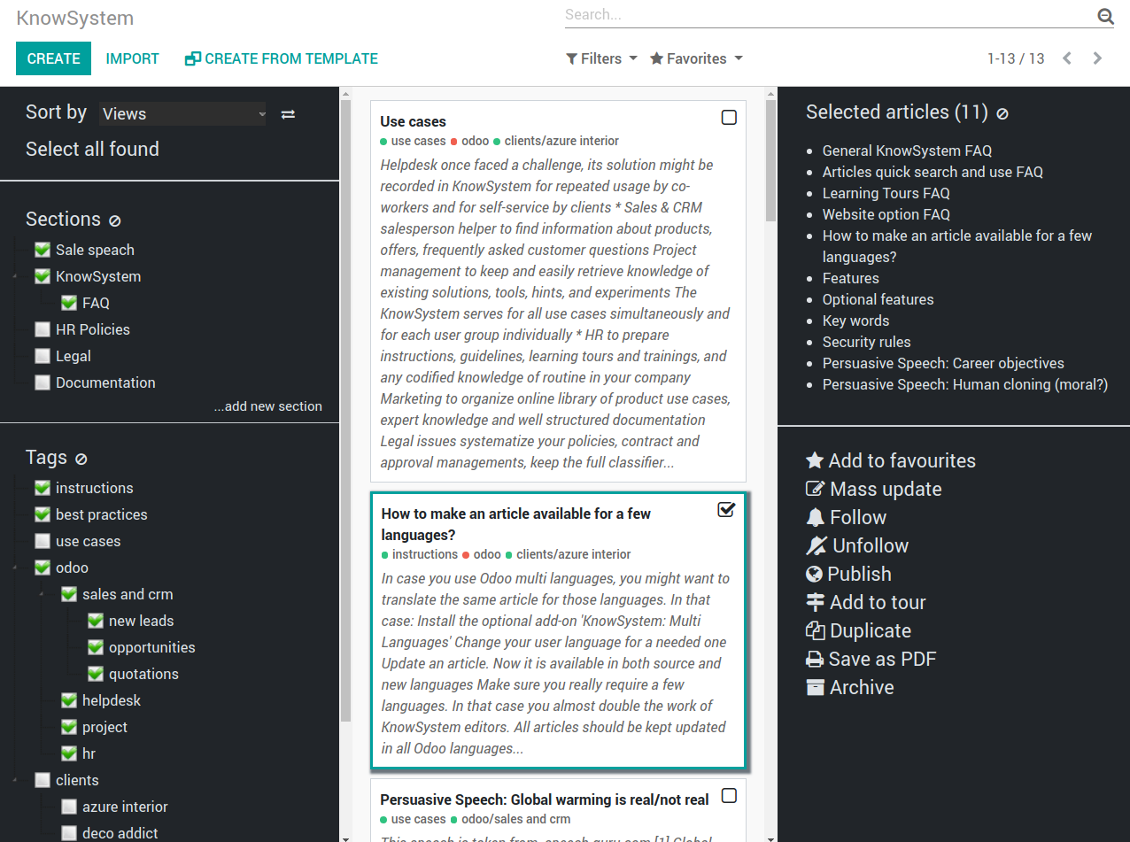Choose the Add to tour action

click(866, 602)
